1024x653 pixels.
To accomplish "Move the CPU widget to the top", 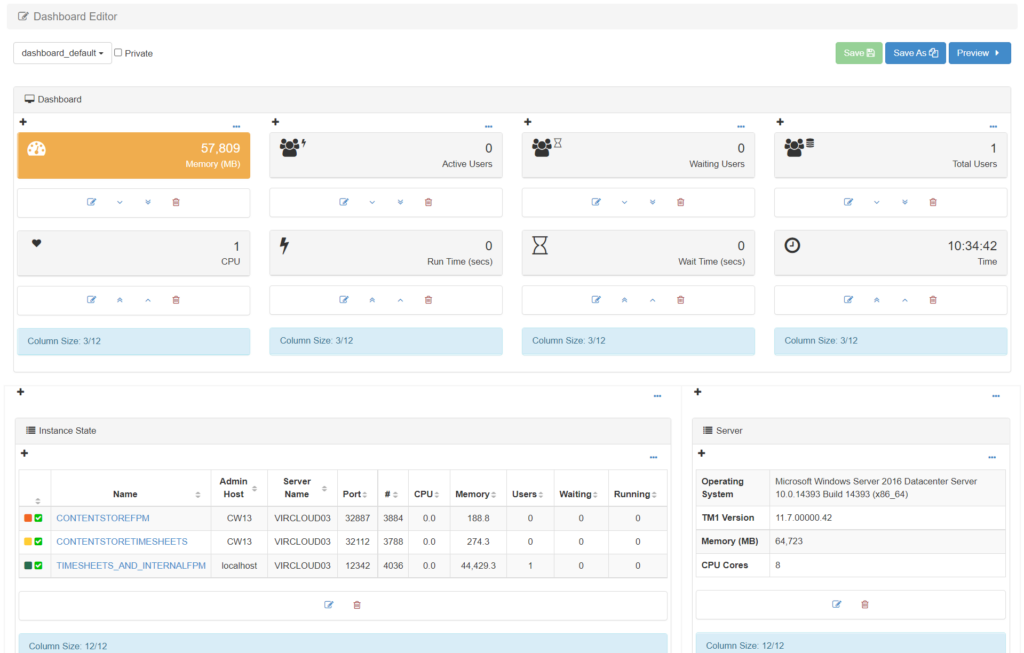I will pos(119,299).
